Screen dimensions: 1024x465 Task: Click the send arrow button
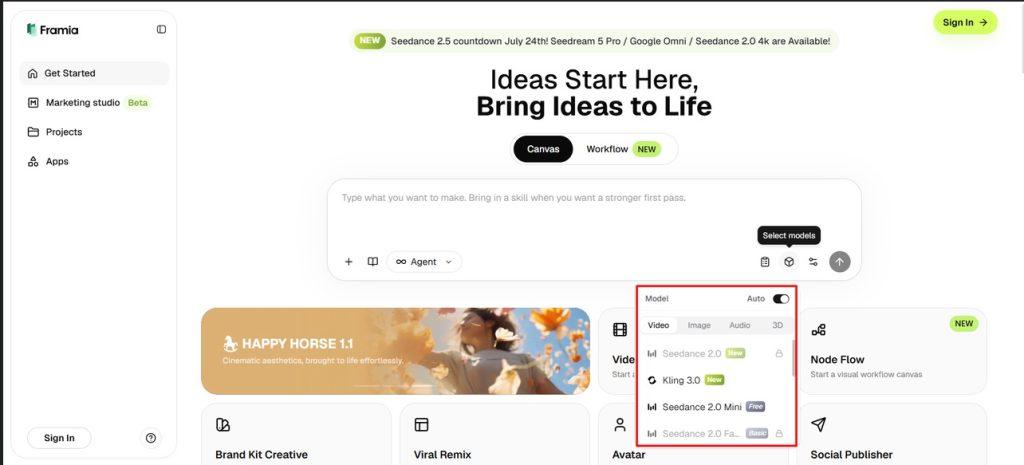(840, 262)
